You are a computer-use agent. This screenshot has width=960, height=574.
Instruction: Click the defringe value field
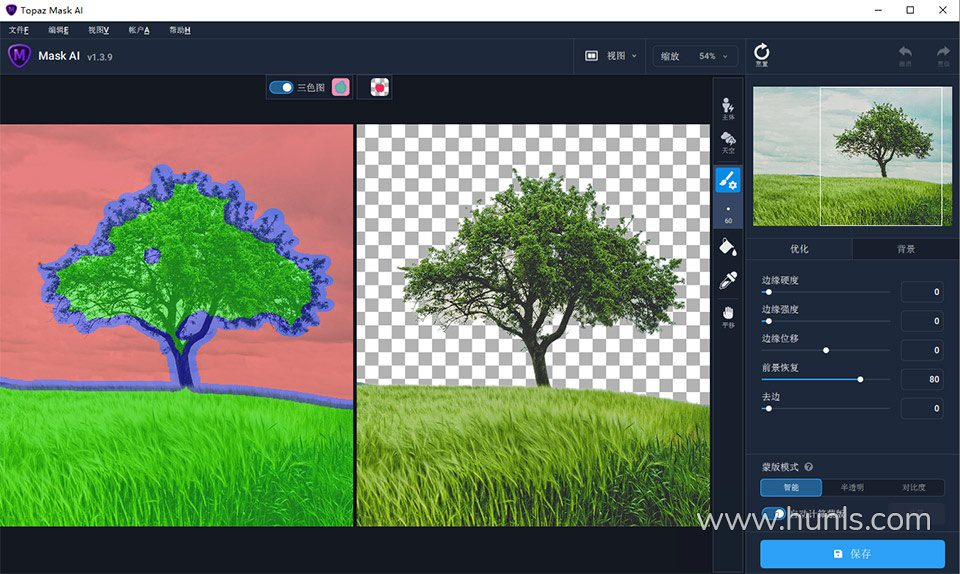922,408
